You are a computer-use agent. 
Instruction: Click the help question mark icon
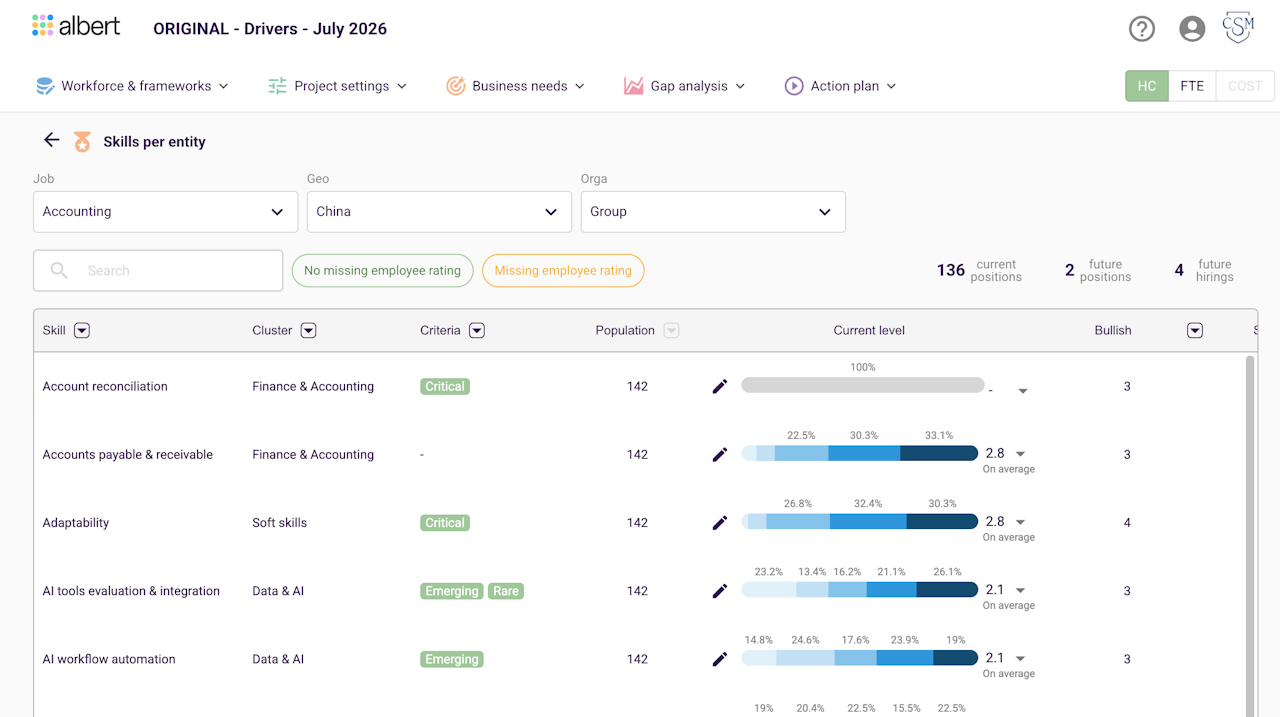click(x=1141, y=29)
